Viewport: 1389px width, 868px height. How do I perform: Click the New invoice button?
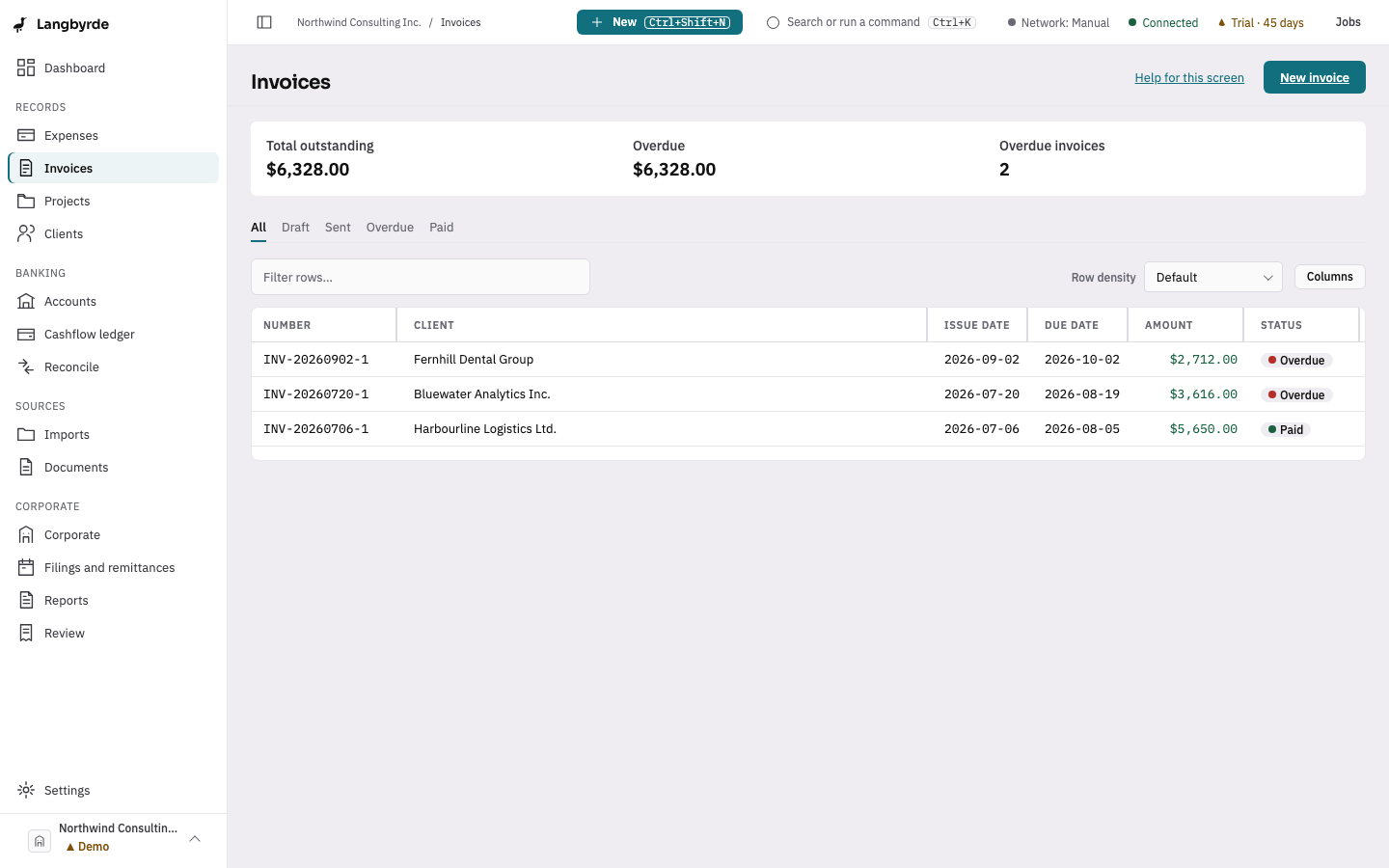click(1315, 77)
